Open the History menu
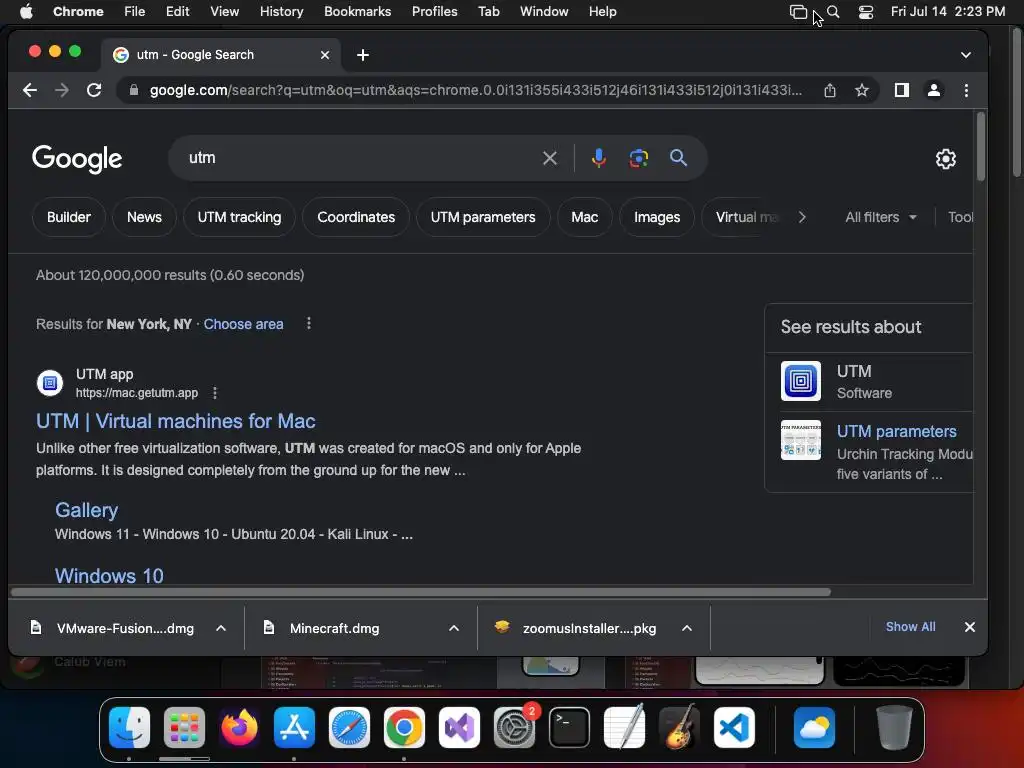Image resolution: width=1024 pixels, height=768 pixels. point(281,12)
